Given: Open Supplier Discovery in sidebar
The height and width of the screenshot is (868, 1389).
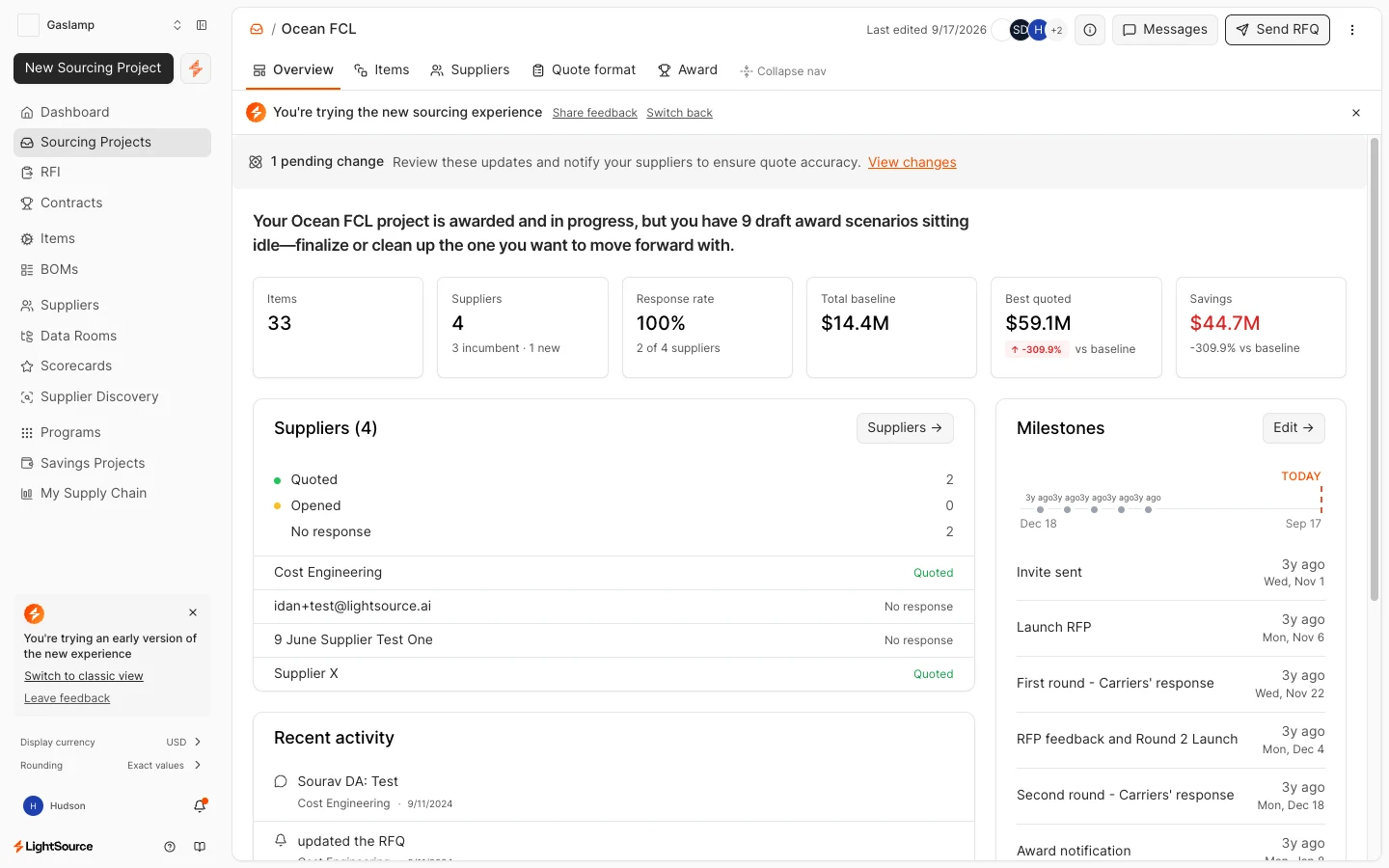Looking at the screenshot, I should click(112, 396).
